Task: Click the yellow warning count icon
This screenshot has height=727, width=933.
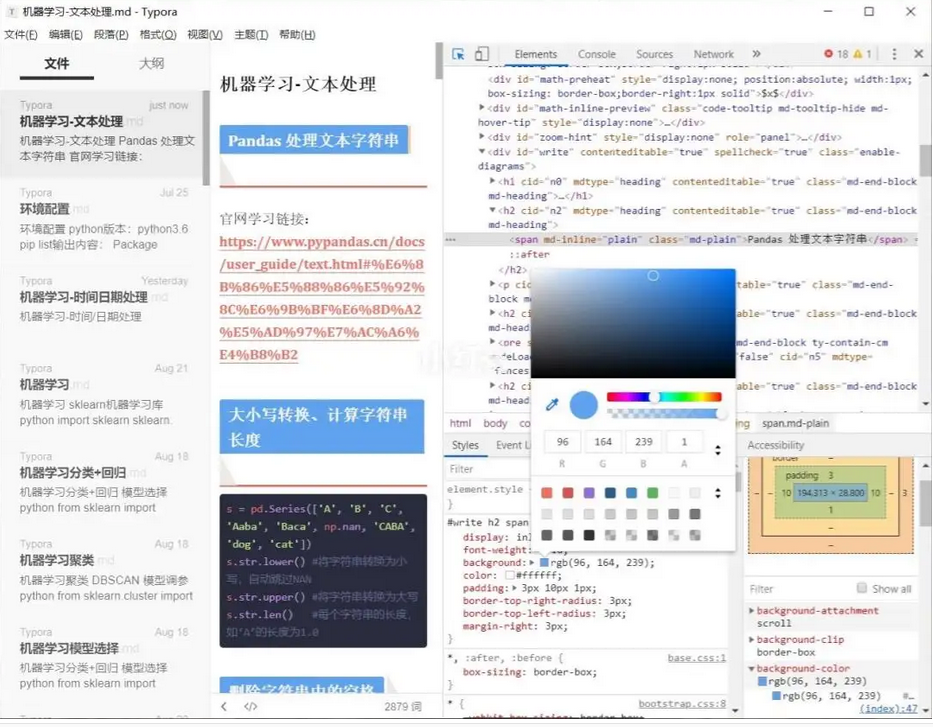Action: (x=857, y=54)
